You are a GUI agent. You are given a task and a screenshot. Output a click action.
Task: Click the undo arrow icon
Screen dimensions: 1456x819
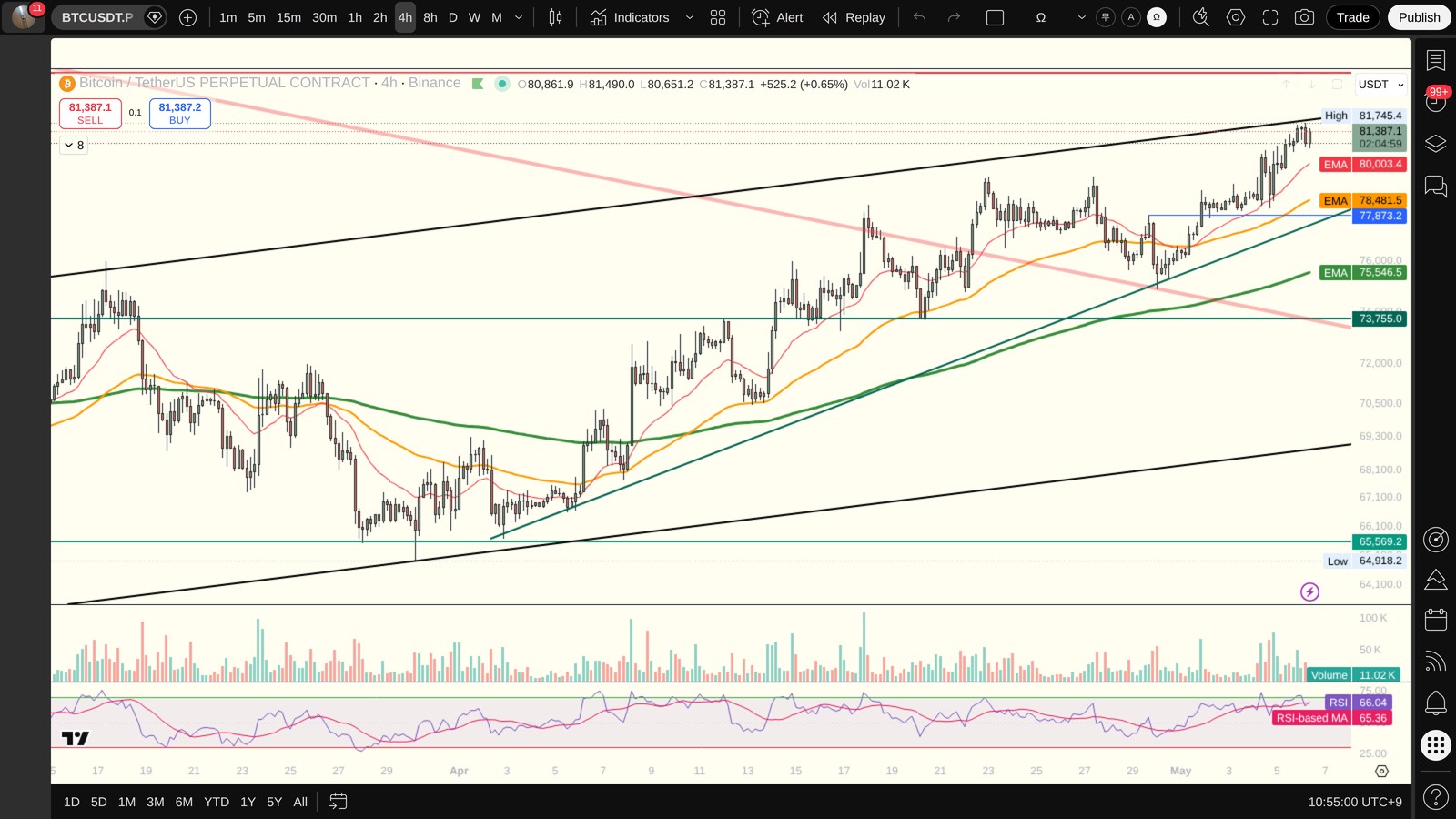pyautogui.click(x=920, y=17)
